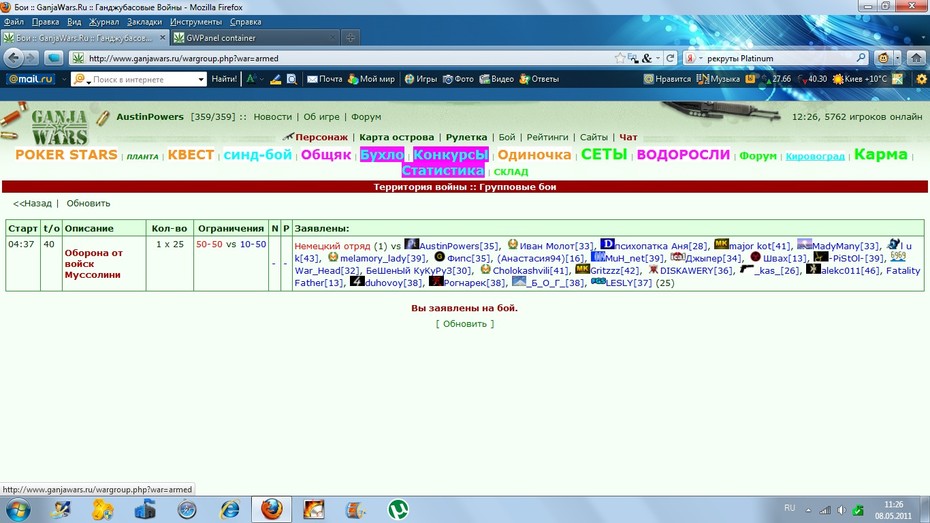Viewport: 930px width, 523px height.
Task: Open Фото in mail.ru toolbar
Action: point(458,79)
